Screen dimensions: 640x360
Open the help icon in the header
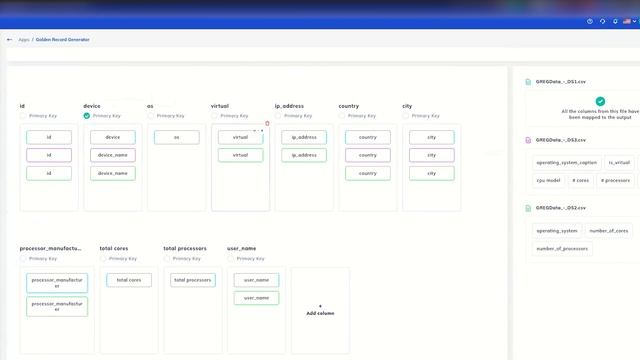[x=590, y=21]
